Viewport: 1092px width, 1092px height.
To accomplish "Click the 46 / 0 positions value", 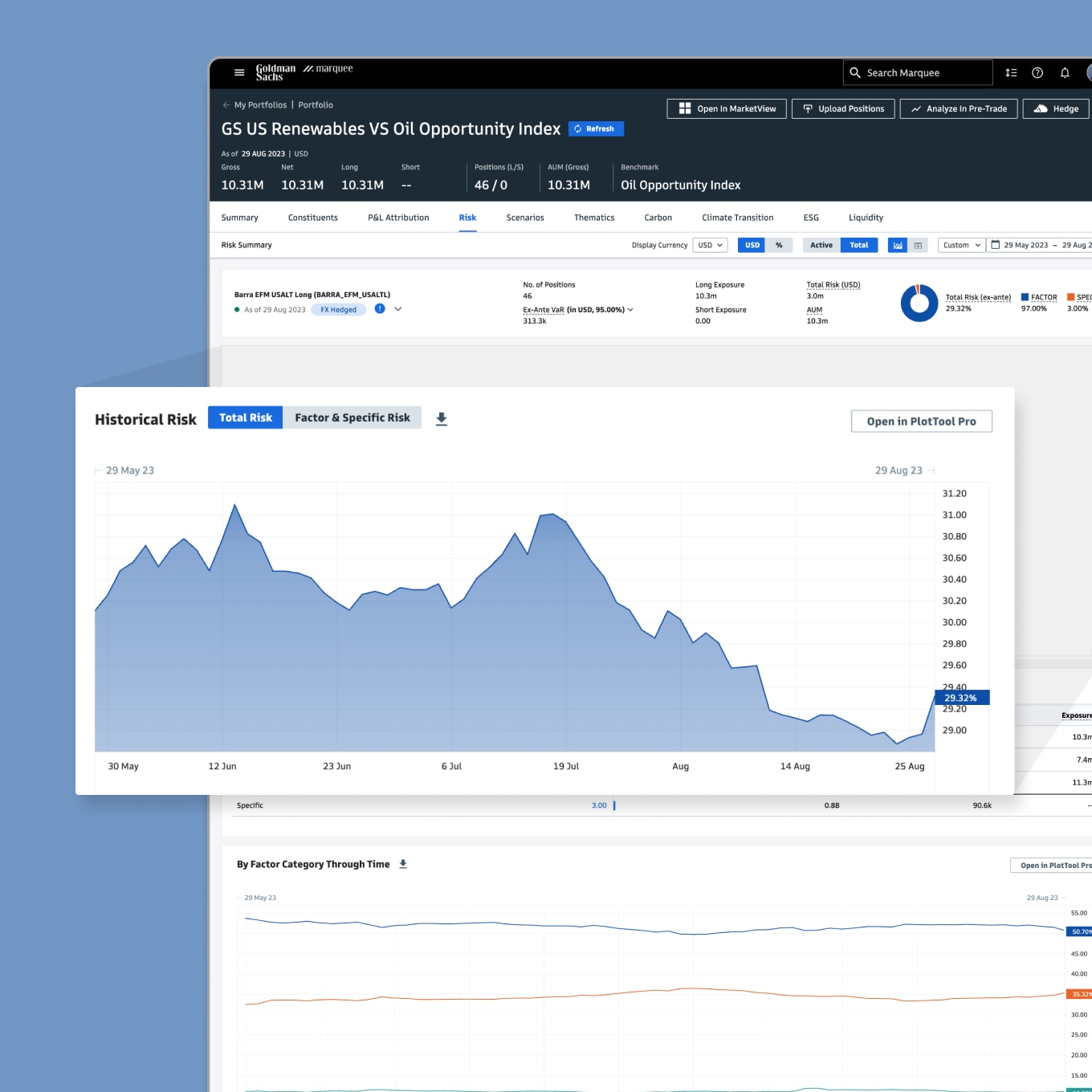I will [491, 185].
